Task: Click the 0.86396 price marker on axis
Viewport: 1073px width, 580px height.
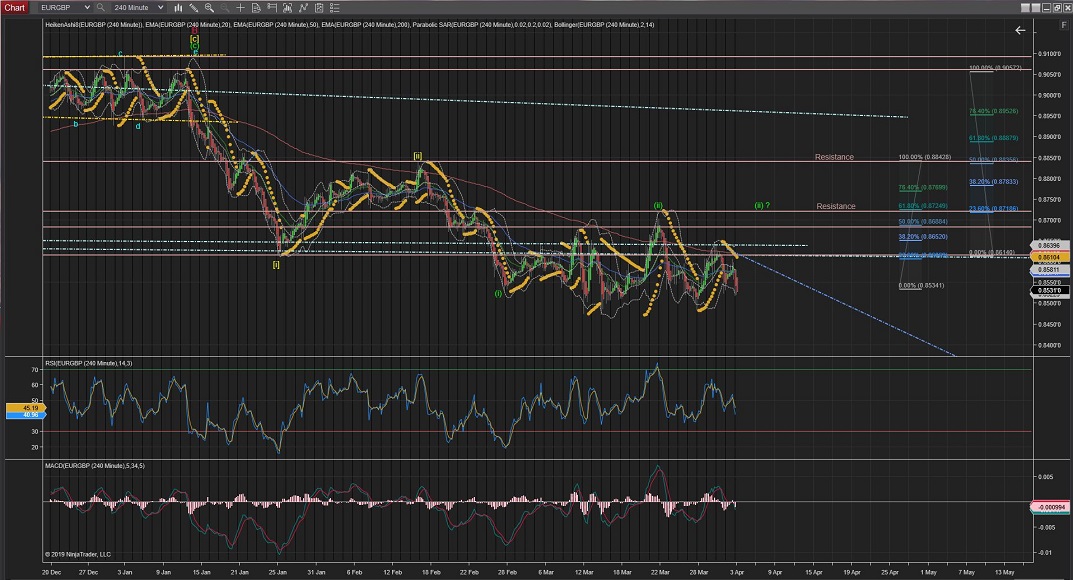Action: coord(1048,246)
